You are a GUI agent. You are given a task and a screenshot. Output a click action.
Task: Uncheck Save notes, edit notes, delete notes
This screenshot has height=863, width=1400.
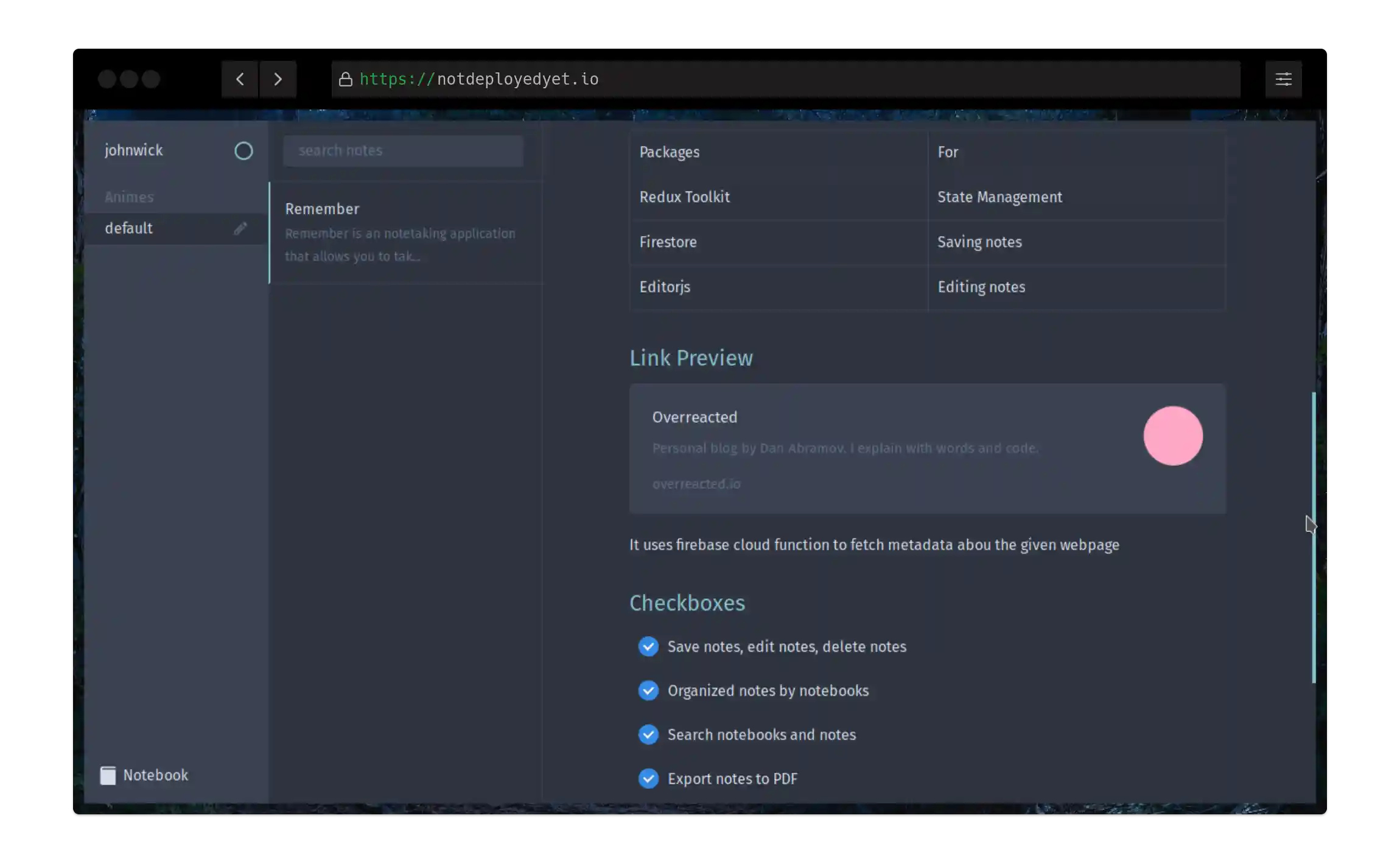(648, 646)
